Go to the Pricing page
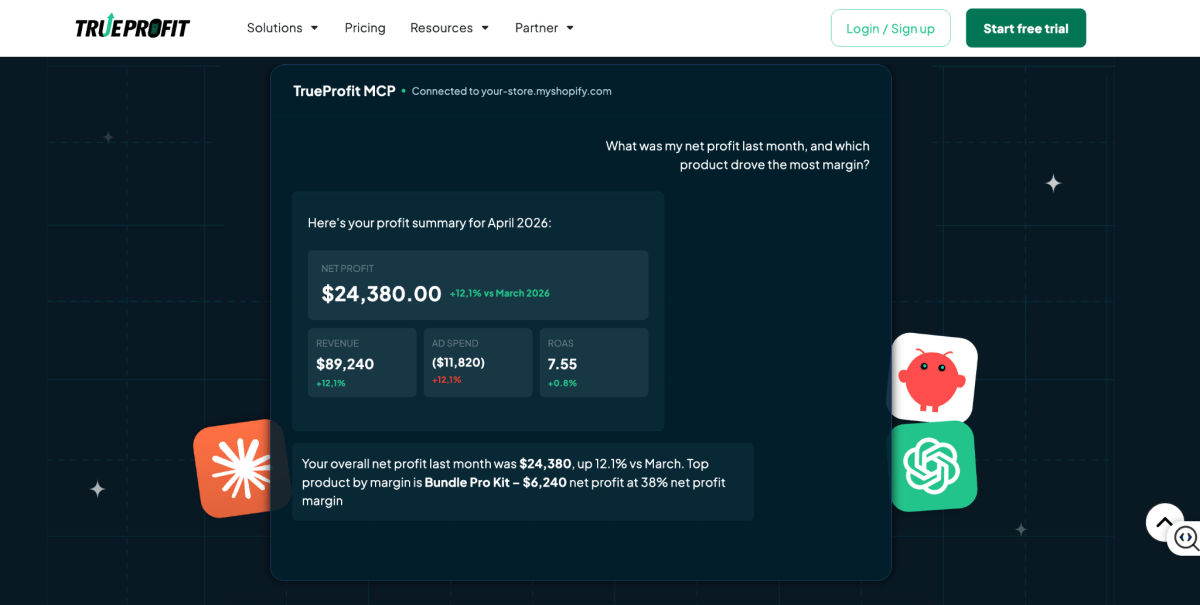This screenshot has width=1200, height=605. click(365, 28)
